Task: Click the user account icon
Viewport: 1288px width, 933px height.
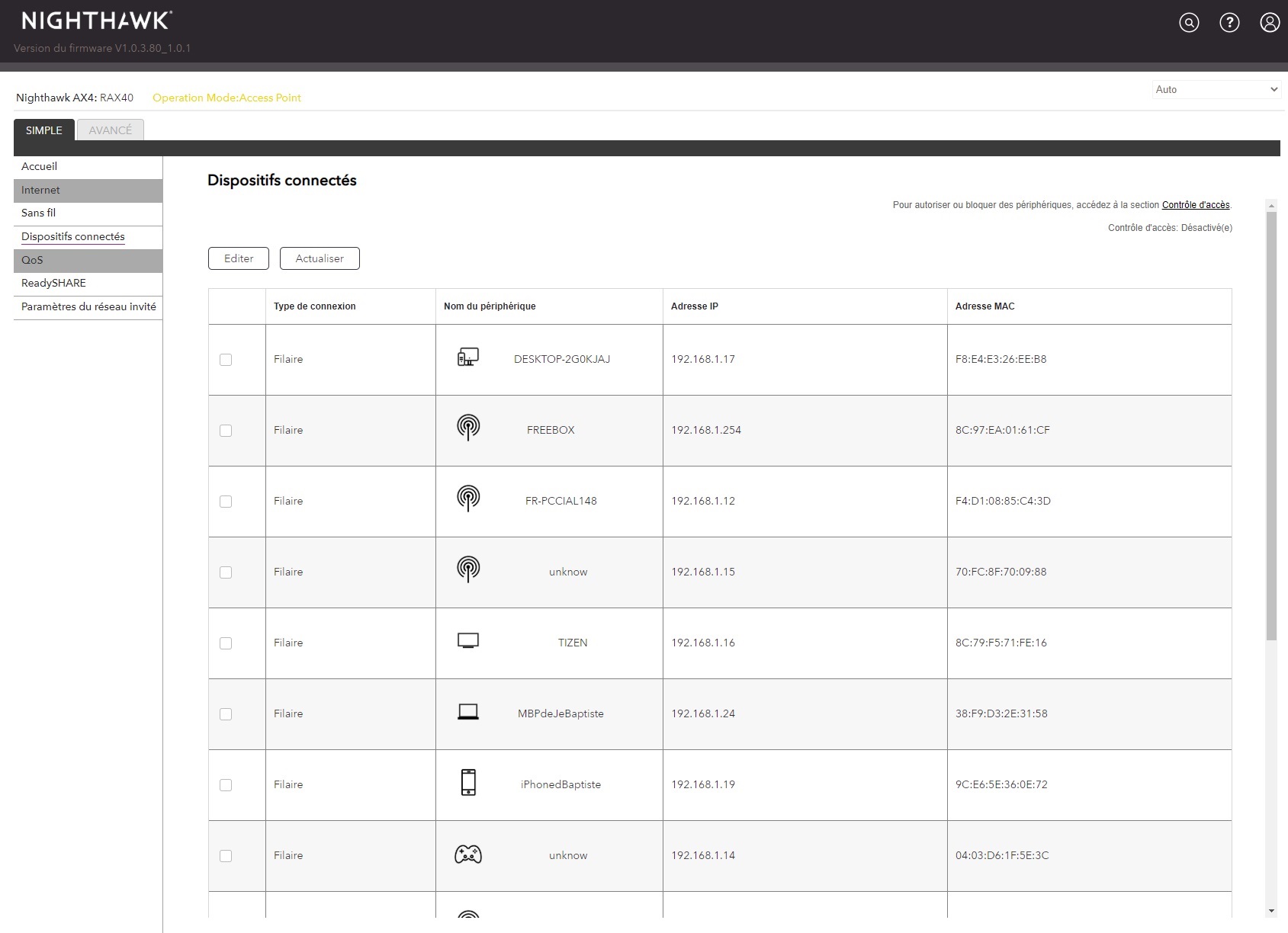Action: pyautogui.click(x=1270, y=23)
